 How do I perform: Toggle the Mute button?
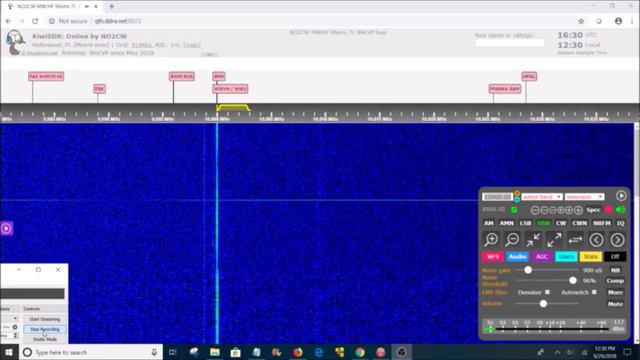pyautogui.click(x=615, y=304)
